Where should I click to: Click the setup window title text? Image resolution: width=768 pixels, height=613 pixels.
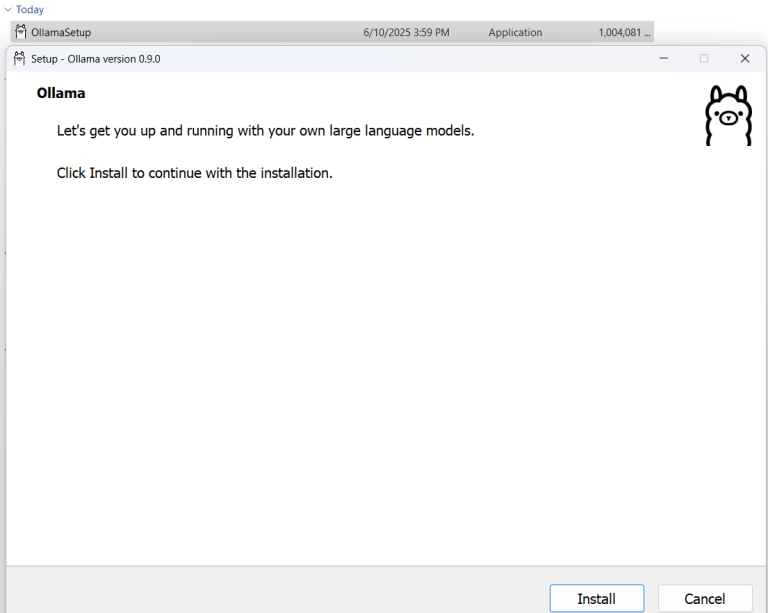(96, 59)
